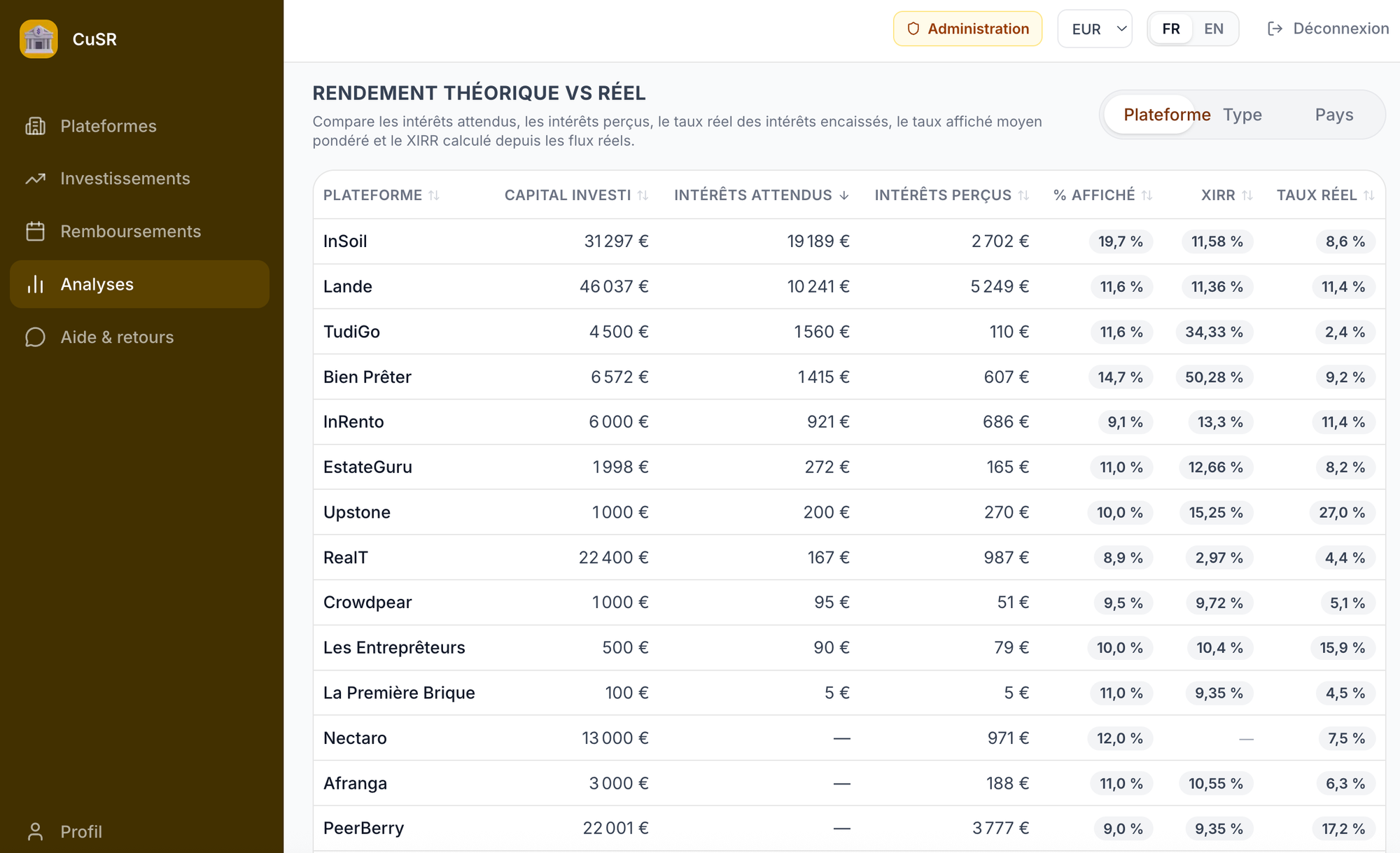
Task: Select the PeerBerry table row
Action: click(x=849, y=829)
